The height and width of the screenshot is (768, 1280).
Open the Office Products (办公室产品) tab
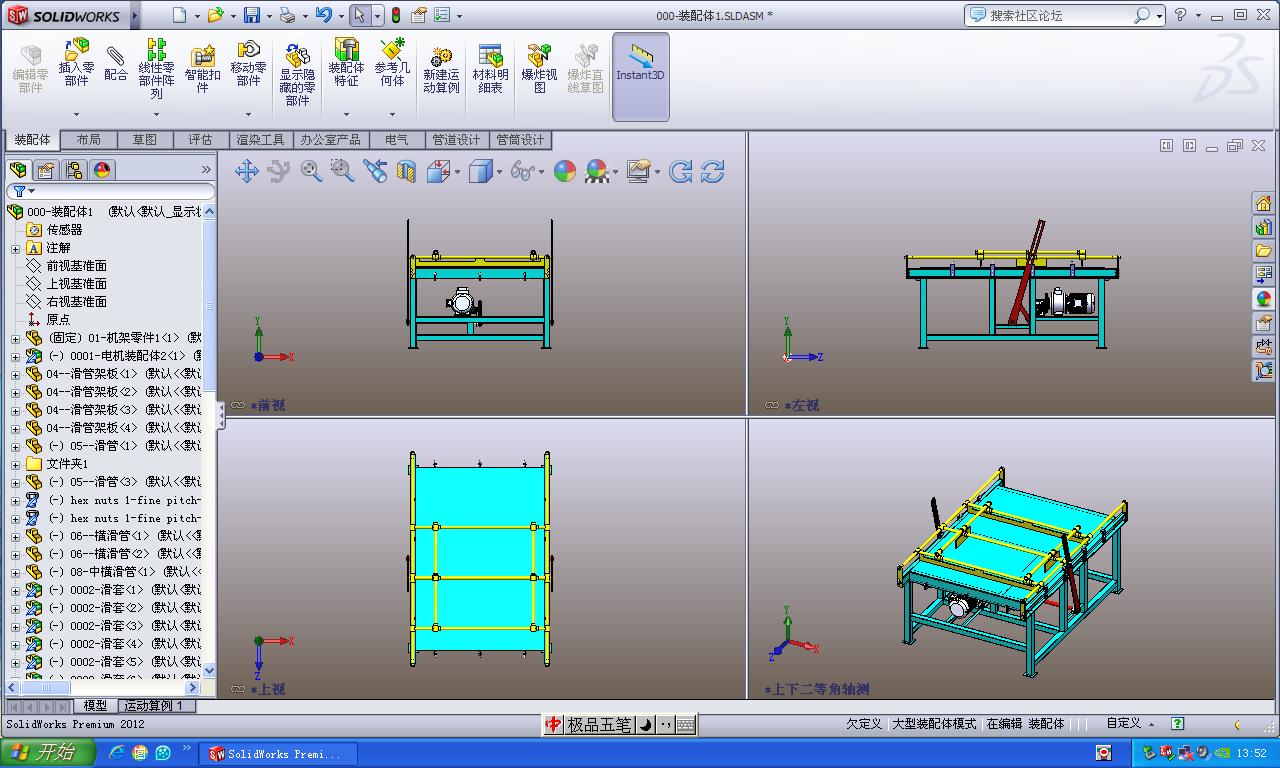[x=330, y=140]
